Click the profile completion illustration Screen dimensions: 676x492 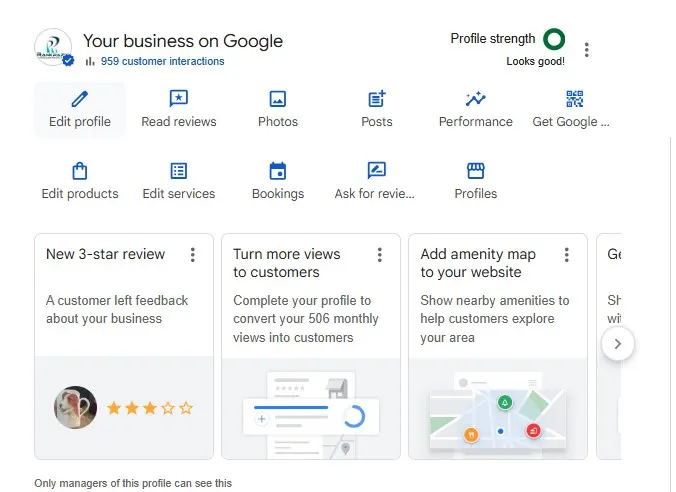[311, 414]
